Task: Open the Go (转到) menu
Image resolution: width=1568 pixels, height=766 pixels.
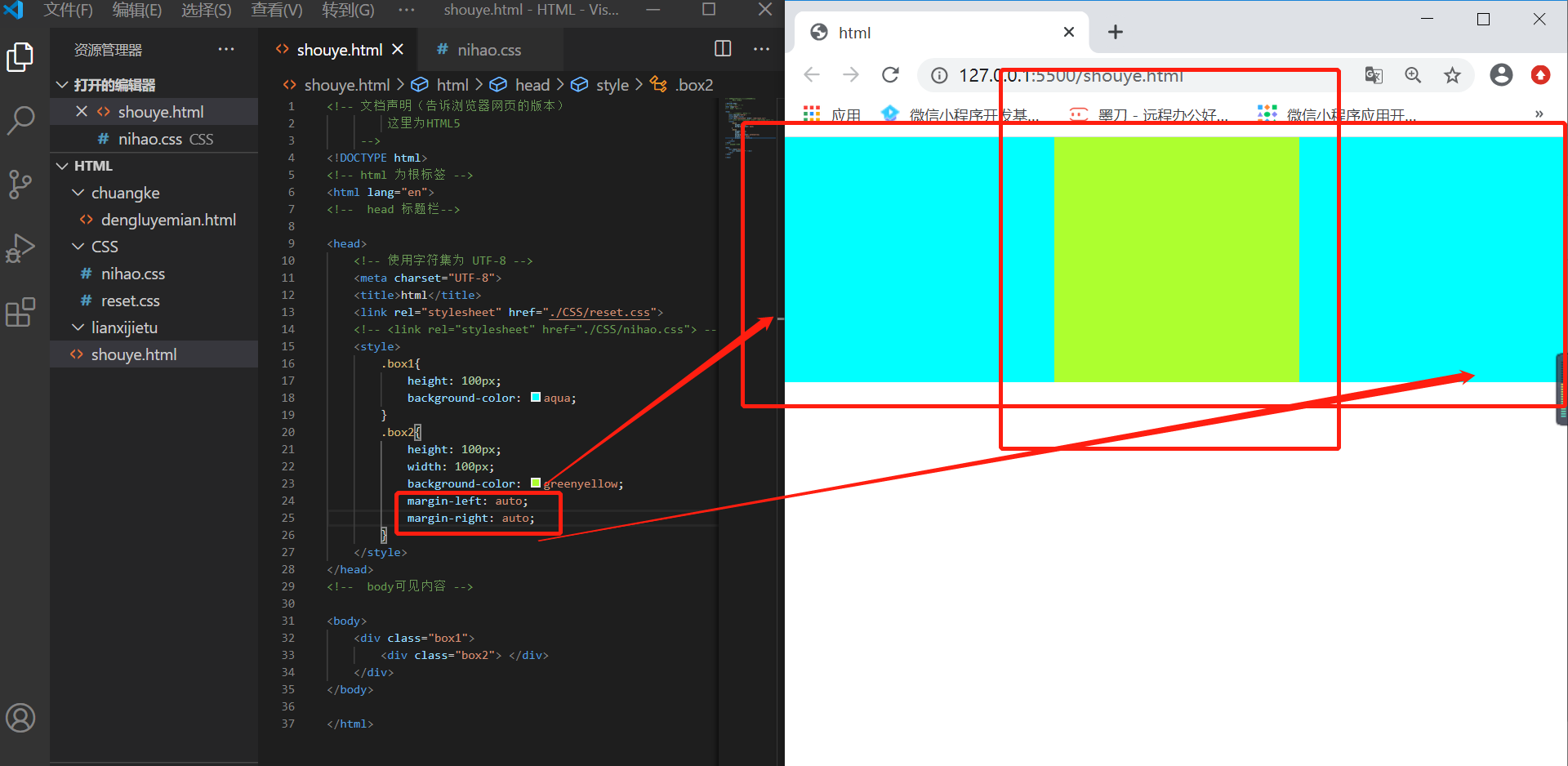Action: click(x=348, y=10)
